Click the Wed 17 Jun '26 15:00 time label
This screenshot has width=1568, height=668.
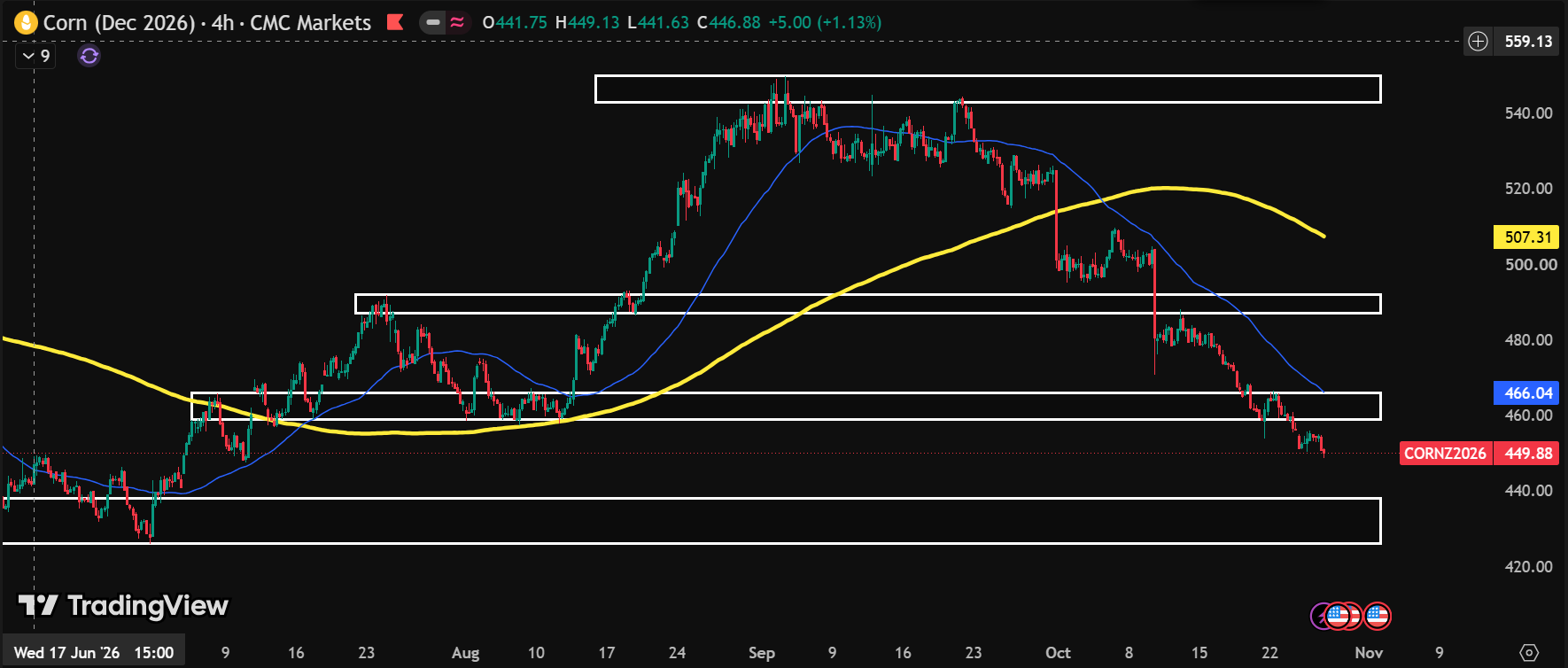coord(94,653)
